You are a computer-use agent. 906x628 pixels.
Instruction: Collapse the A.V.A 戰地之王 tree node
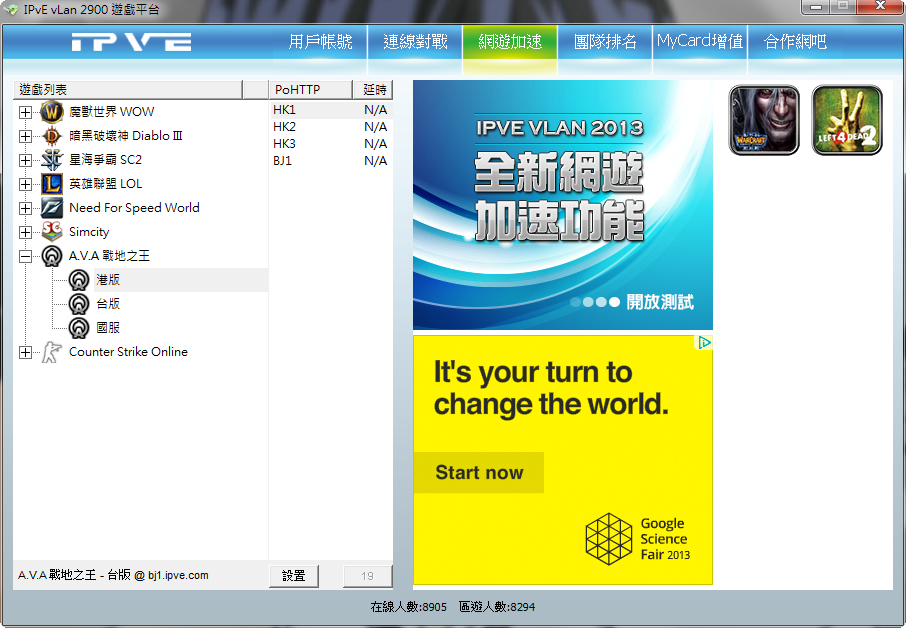click(x=25, y=256)
